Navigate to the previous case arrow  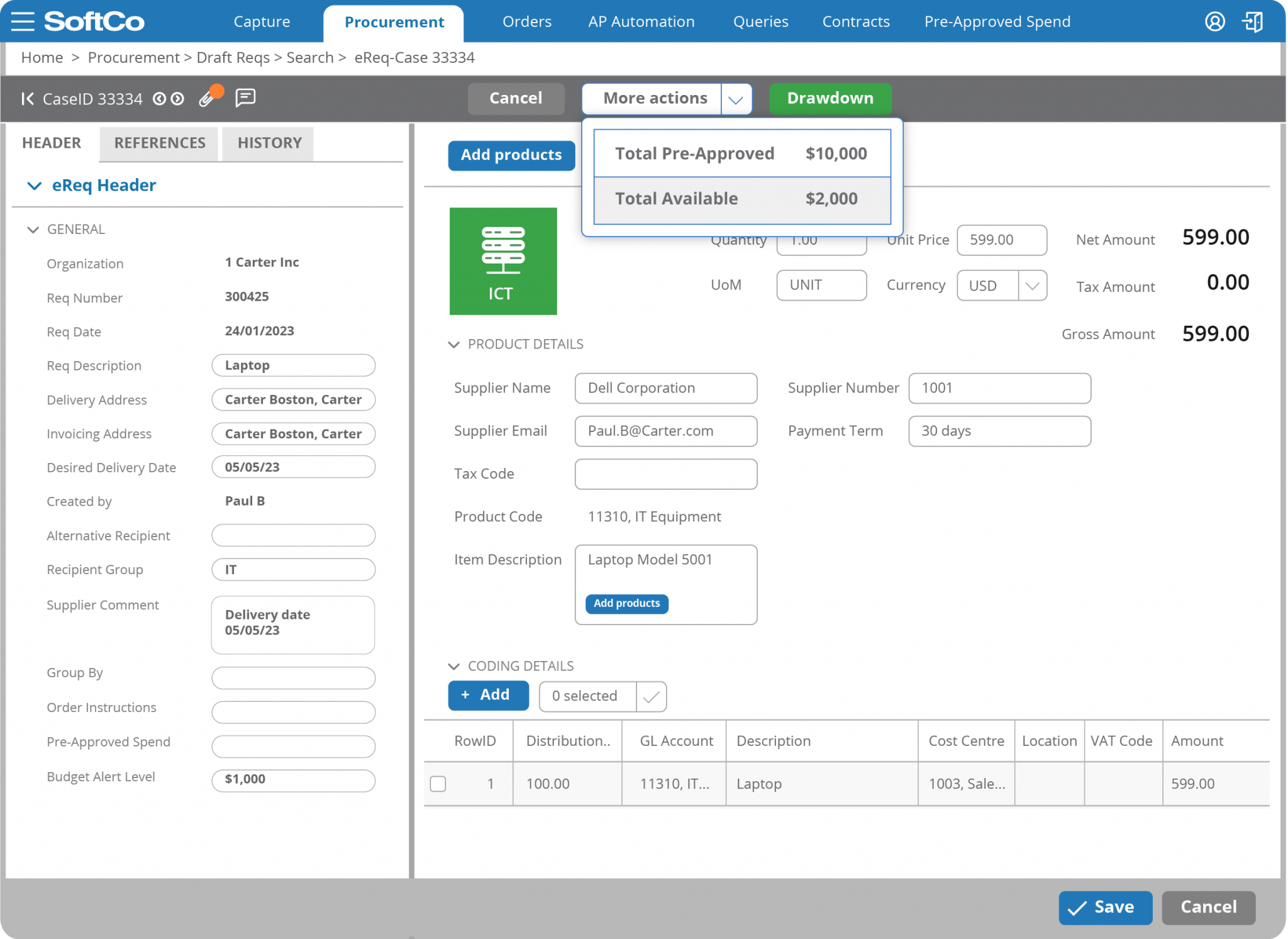point(160,99)
